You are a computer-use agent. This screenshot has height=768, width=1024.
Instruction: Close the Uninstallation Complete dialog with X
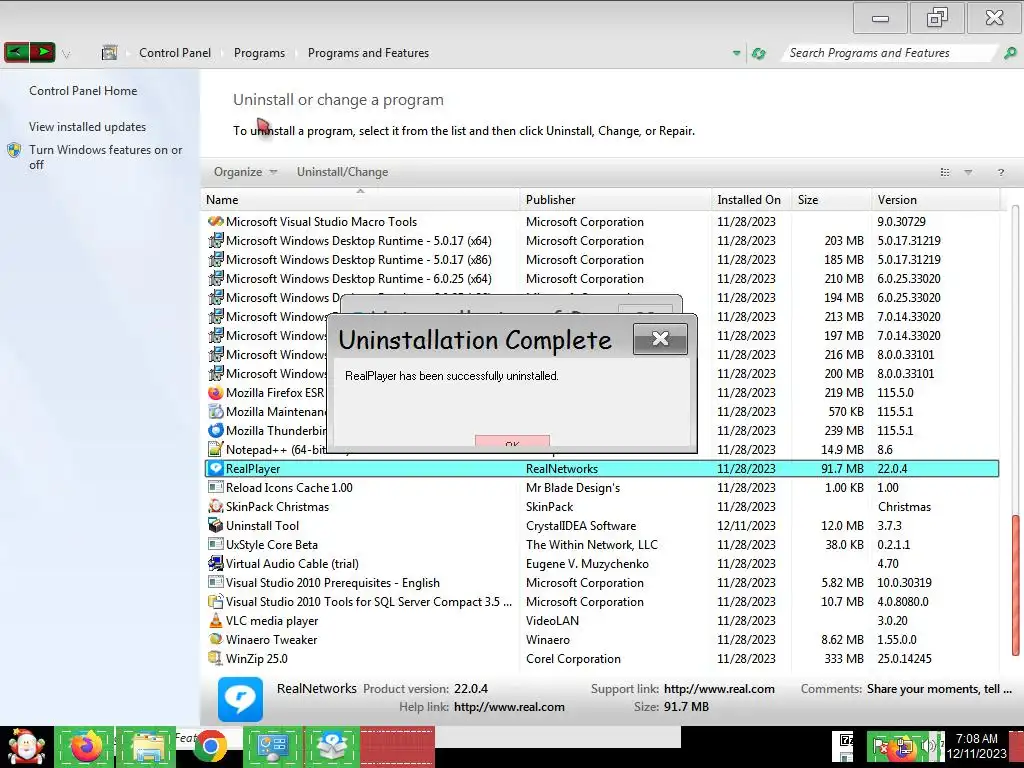point(660,339)
